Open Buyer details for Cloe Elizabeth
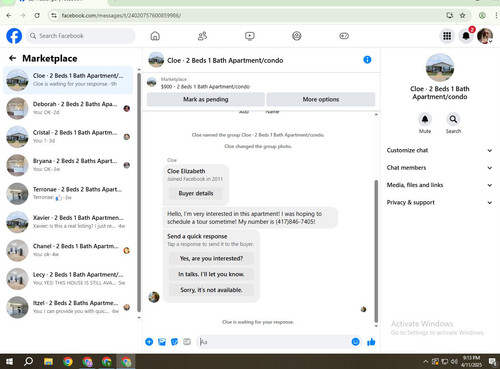Screen dimensions: 500x369 (196, 193)
